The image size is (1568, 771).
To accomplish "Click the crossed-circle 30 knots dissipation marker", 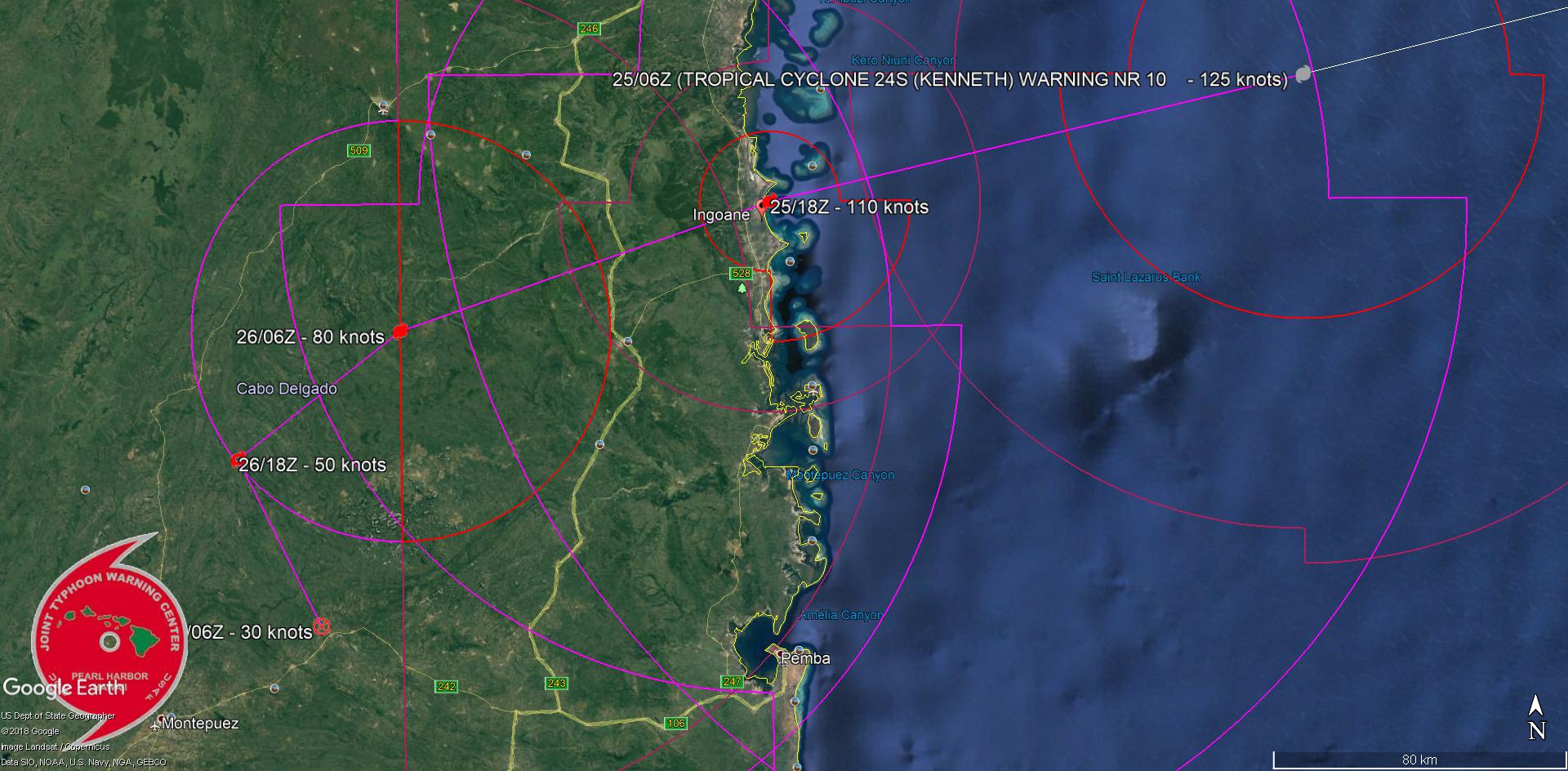I will coord(323,626).
